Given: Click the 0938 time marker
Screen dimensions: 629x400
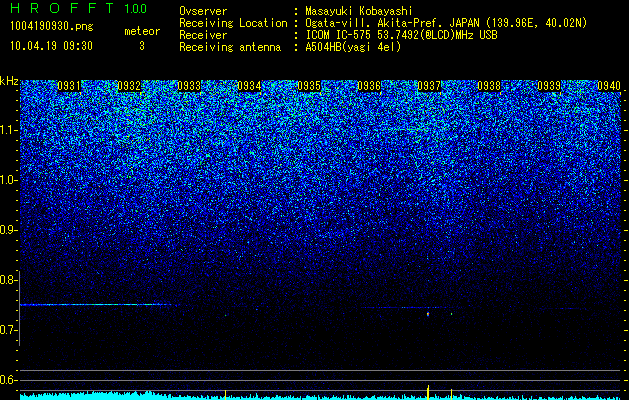Looking at the screenshot, I should click(x=489, y=86).
